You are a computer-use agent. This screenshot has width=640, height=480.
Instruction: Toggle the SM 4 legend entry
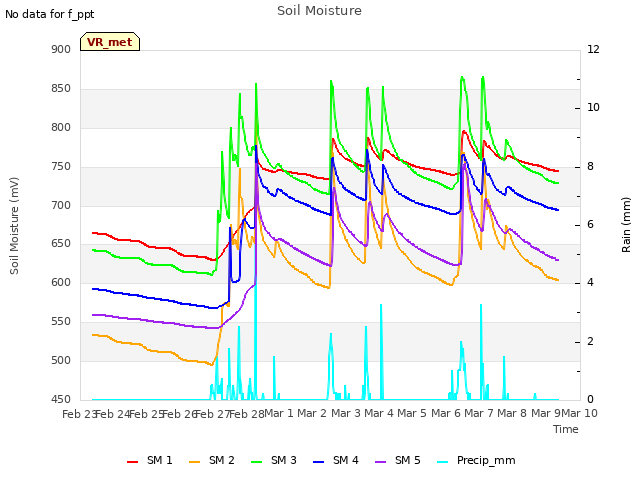tap(336, 460)
